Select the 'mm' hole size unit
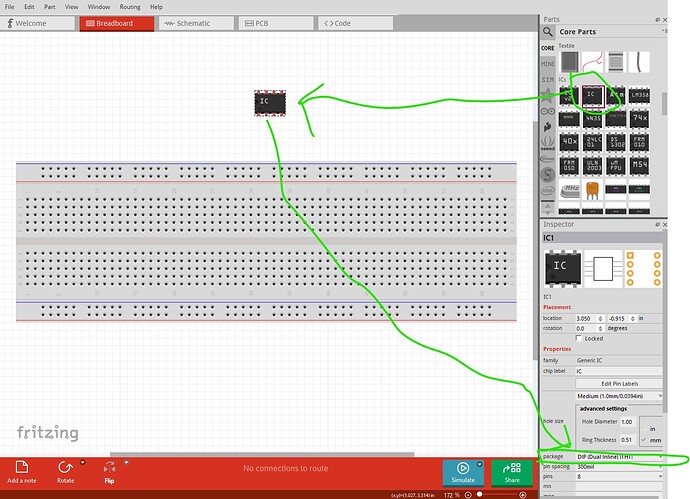The height and width of the screenshot is (499, 690). pos(654,439)
